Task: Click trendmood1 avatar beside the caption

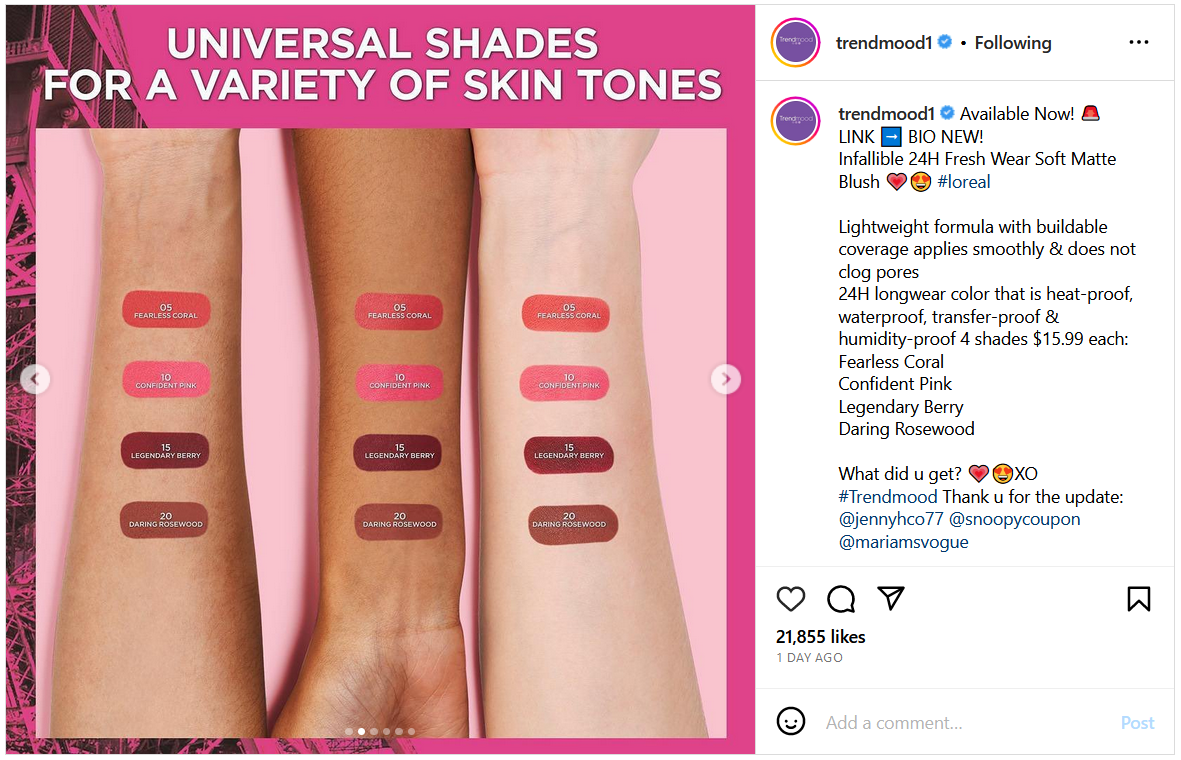Action: [795, 121]
